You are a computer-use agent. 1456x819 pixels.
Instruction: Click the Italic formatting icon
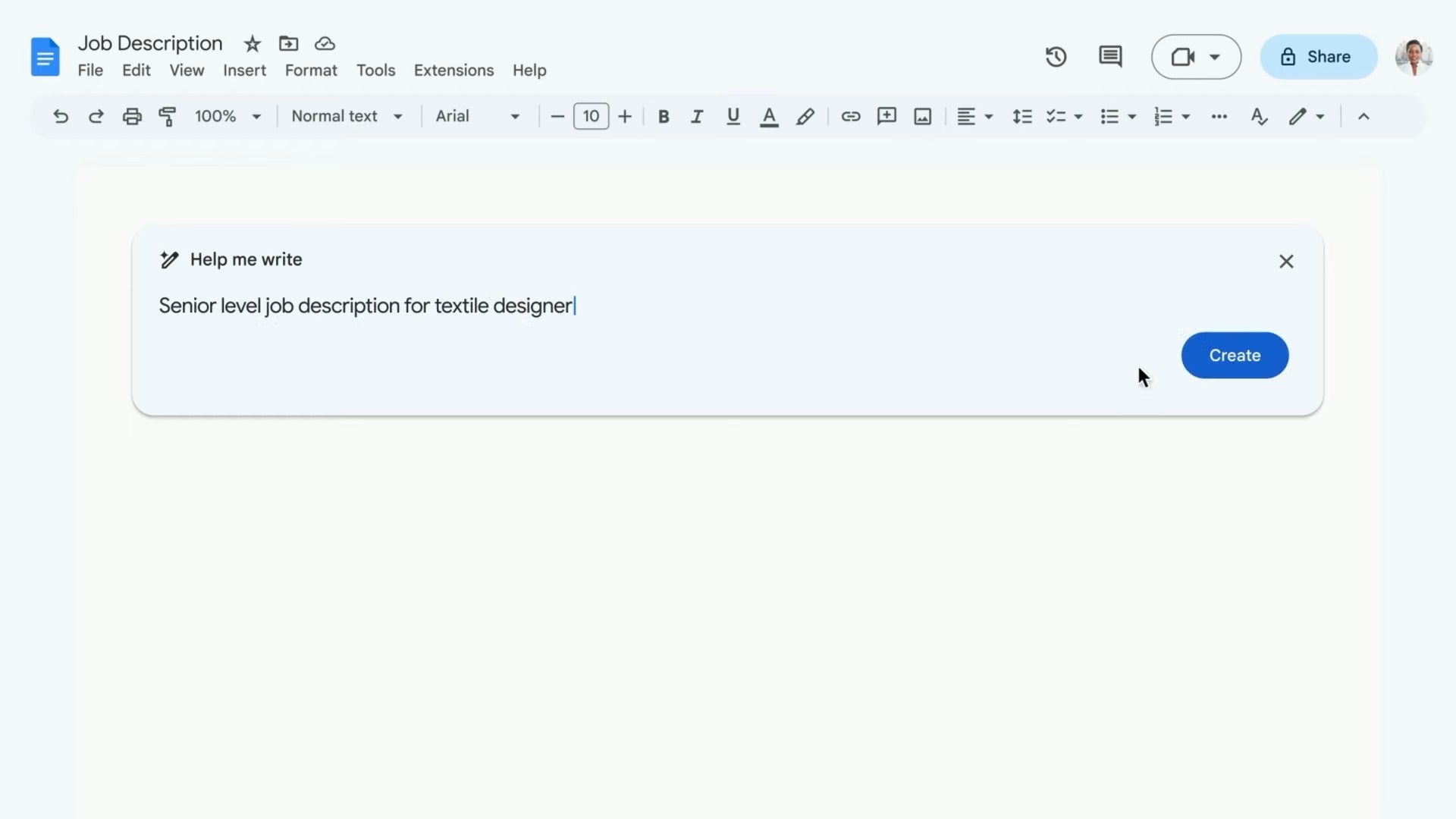pos(697,115)
